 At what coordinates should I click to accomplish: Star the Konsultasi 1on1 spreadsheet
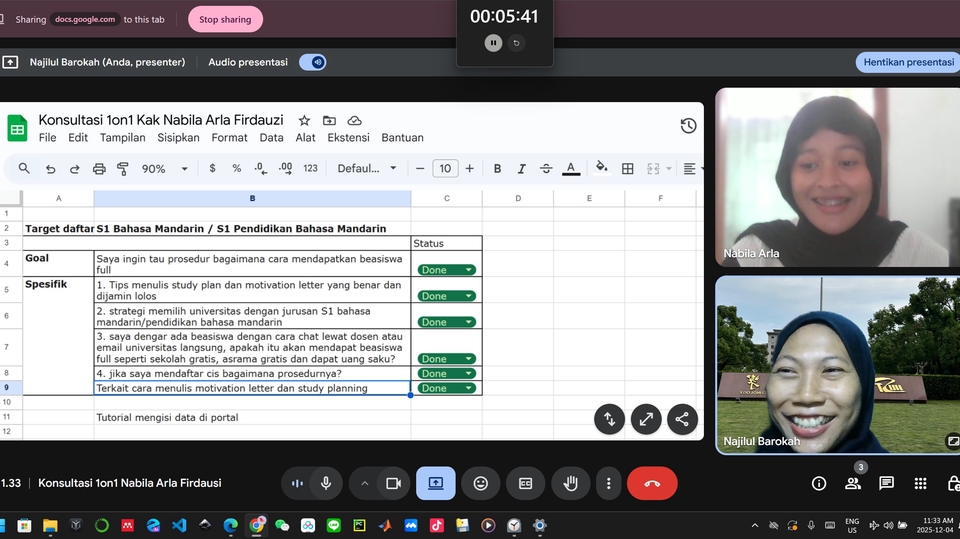tap(305, 121)
